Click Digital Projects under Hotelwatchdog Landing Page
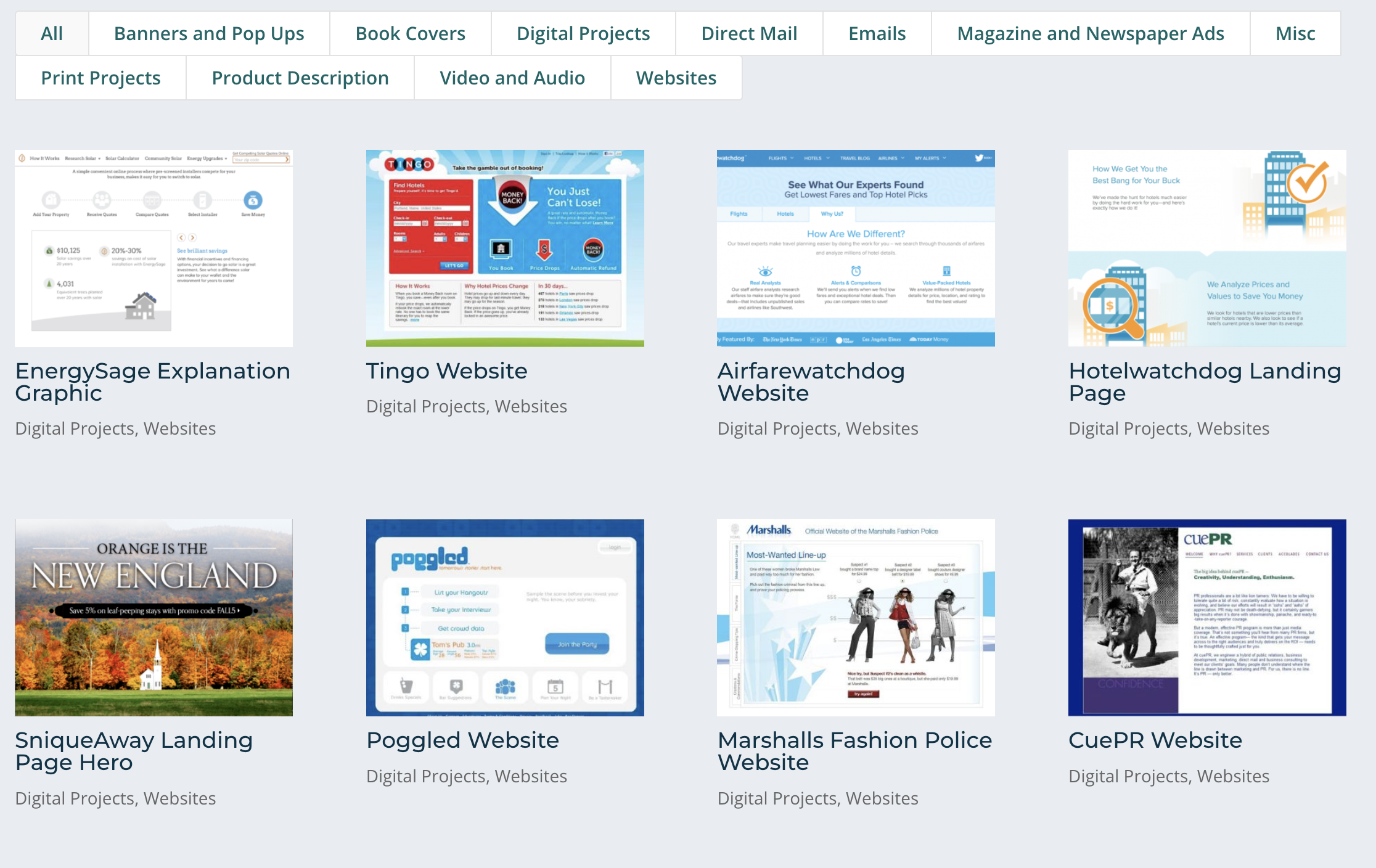The height and width of the screenshot is (868, 1376). [x=1129, y=429]
